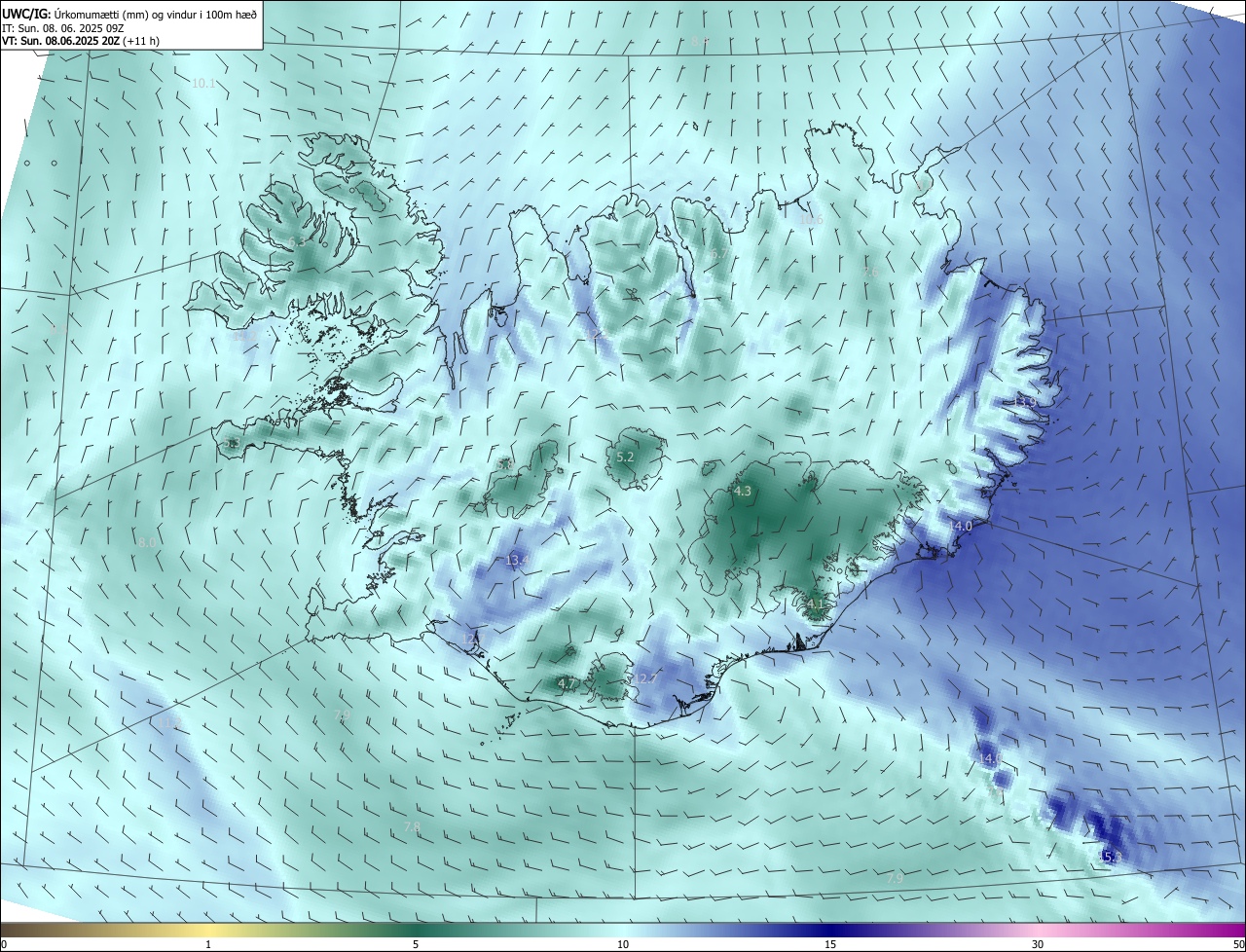Click the 7.6 value label on the map

[x=871, y=272]
